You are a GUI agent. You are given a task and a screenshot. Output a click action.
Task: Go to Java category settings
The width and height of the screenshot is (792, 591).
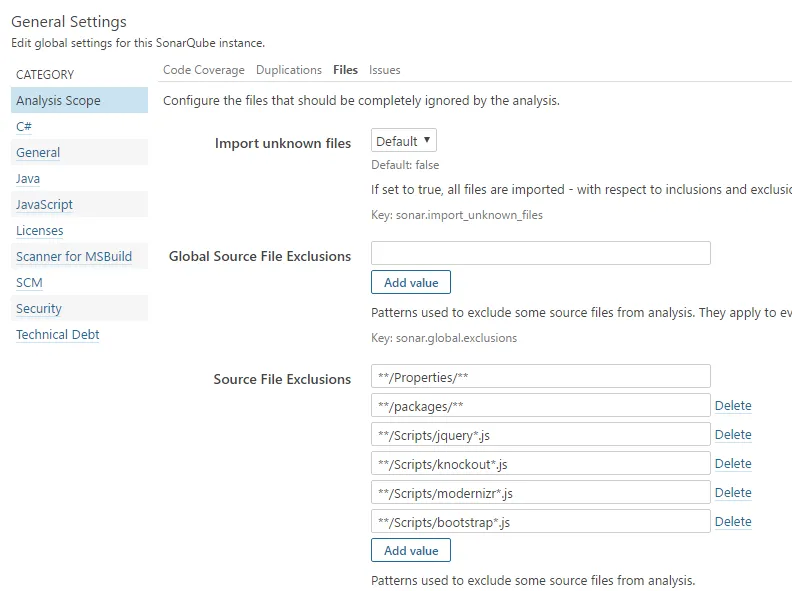pyautogui.click(x=28, y=179)
